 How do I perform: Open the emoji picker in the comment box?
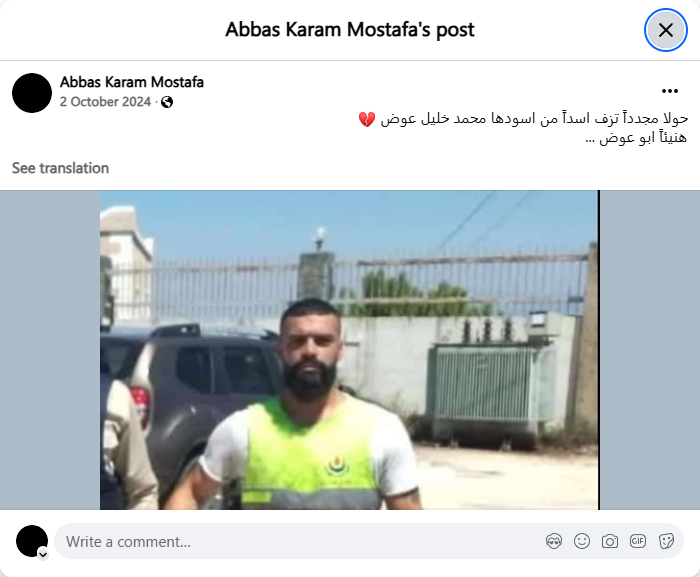click(x=582, y=541)
